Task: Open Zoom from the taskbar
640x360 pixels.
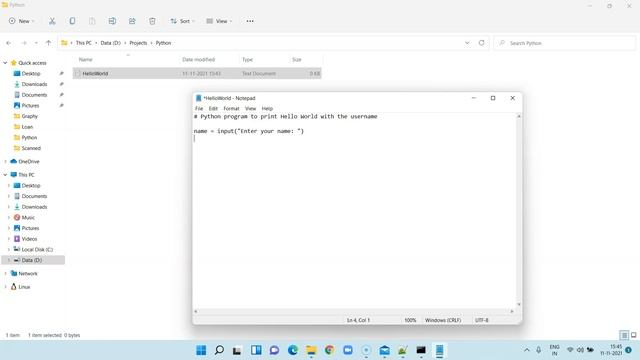Action: tap(348, 350)
